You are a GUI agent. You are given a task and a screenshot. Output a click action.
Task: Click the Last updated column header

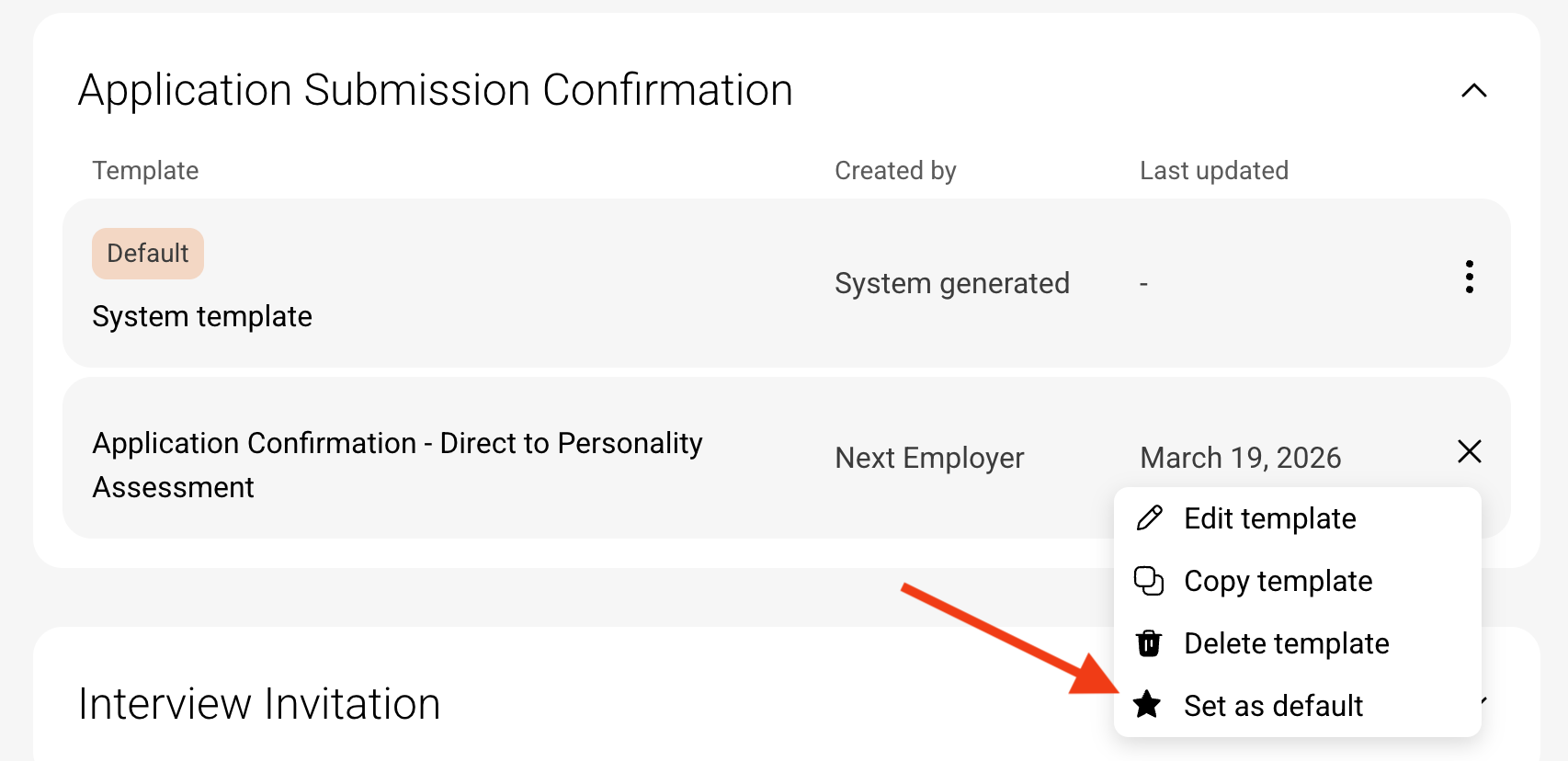(1213, 171)
